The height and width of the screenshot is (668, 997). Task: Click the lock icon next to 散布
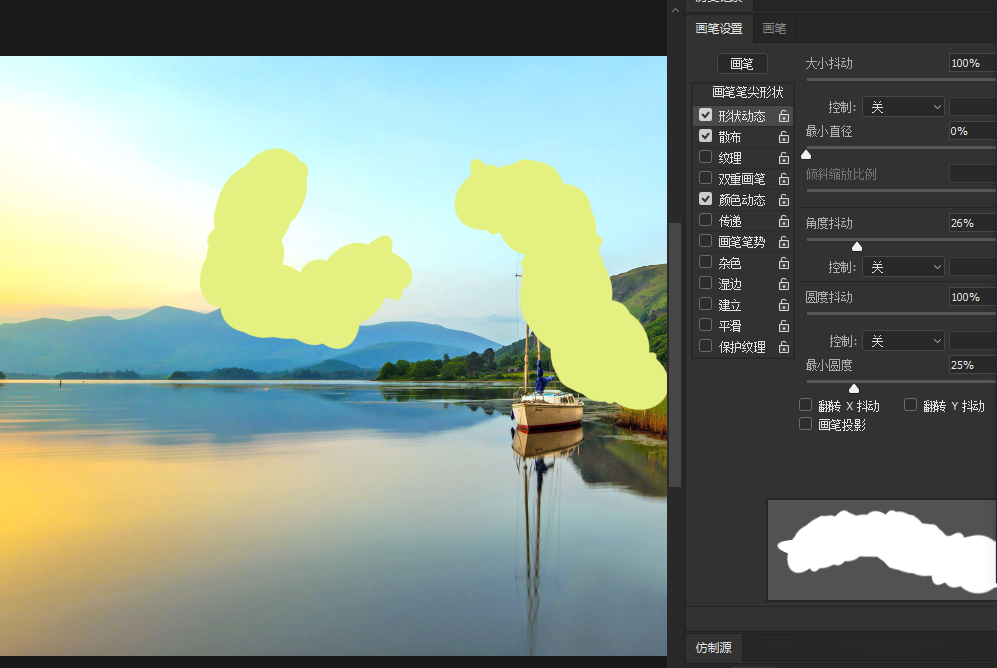[784, 137]
